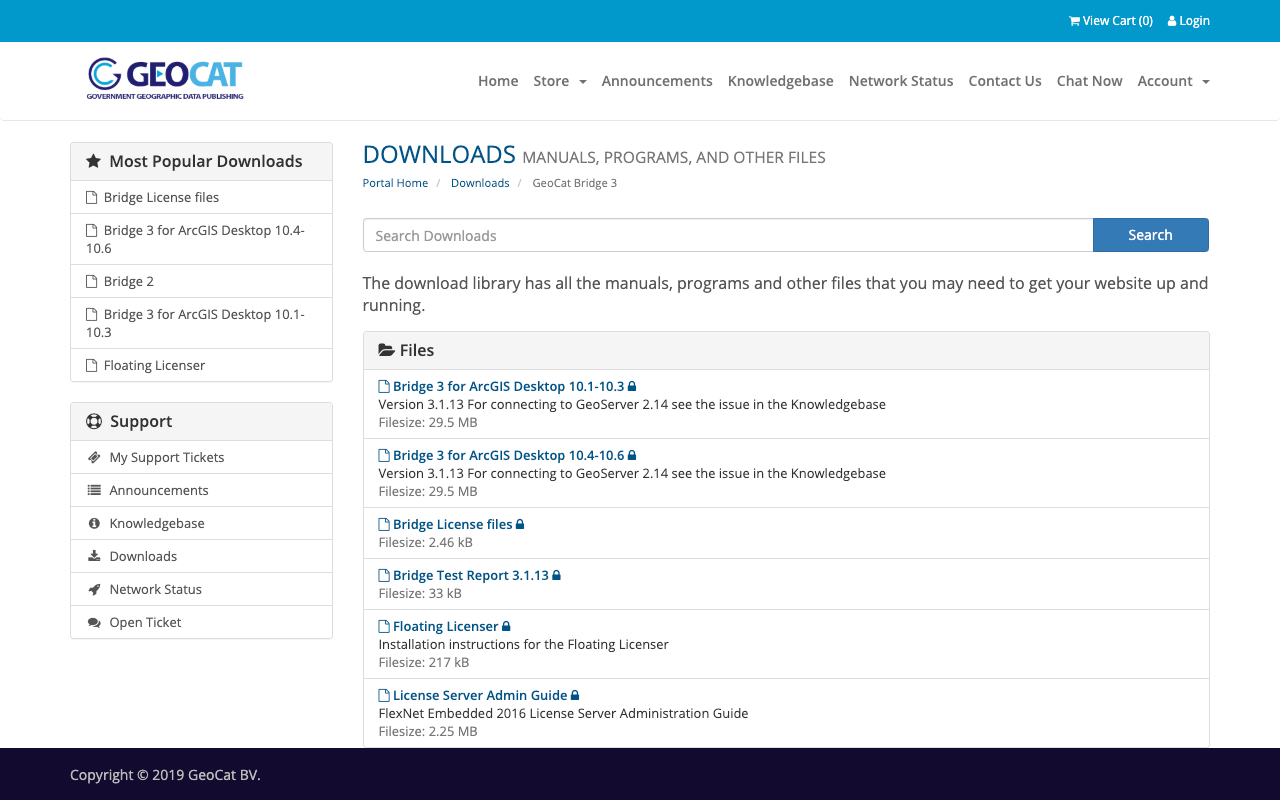Click the Login link
The width and height of the screenshot is (1280, 800).
point(1189,21)
